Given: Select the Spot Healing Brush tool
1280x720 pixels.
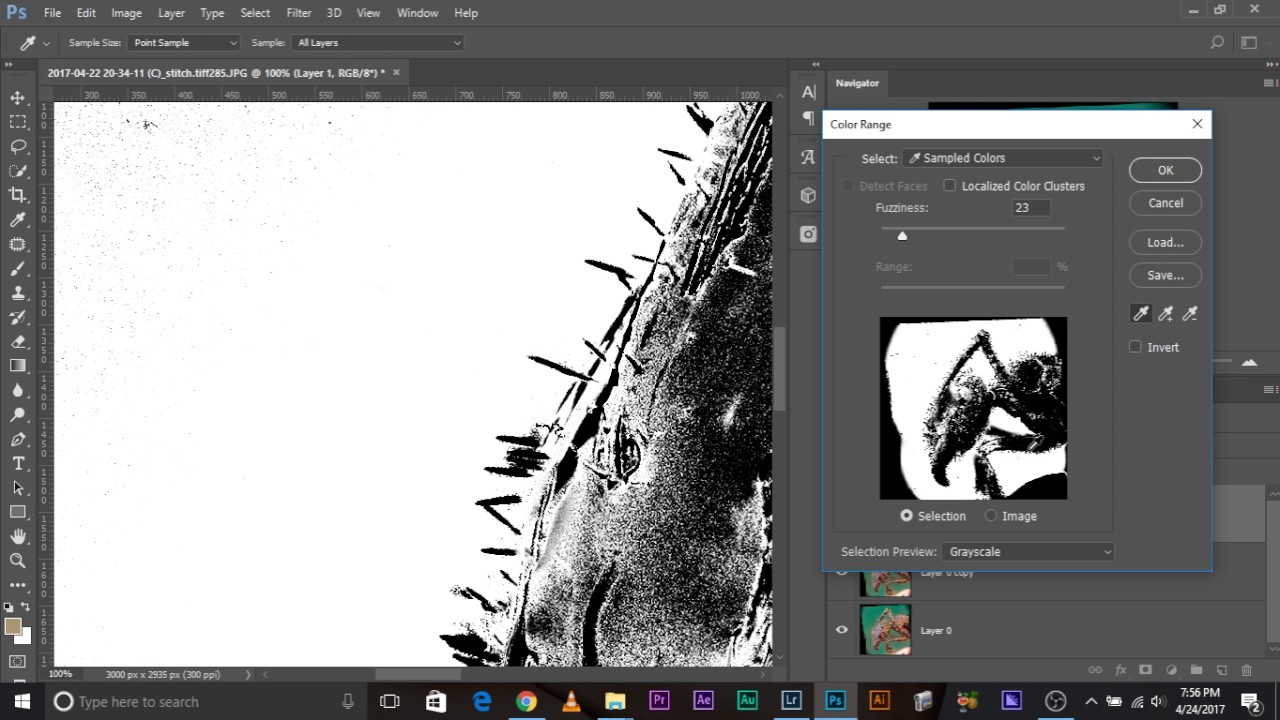Looking at the screenshot, I should tap(18, 244).
